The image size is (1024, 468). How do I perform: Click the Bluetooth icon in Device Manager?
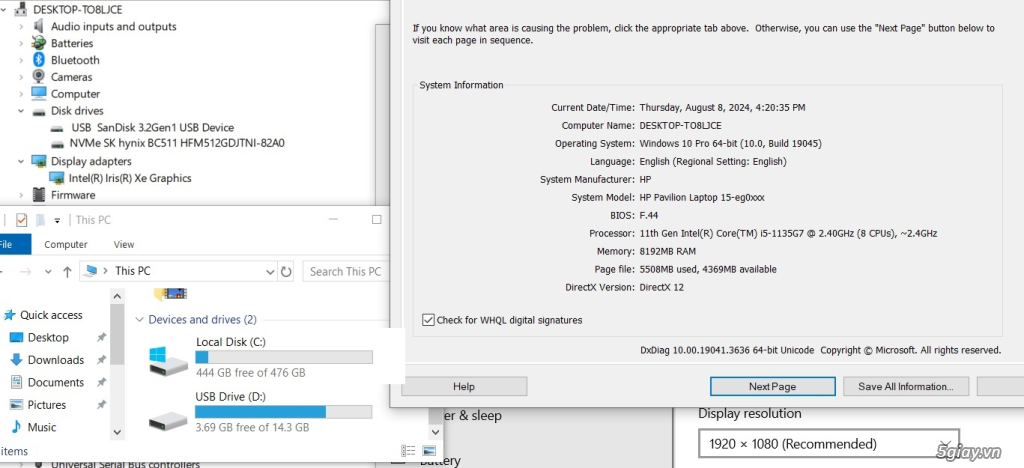point(39,60)
